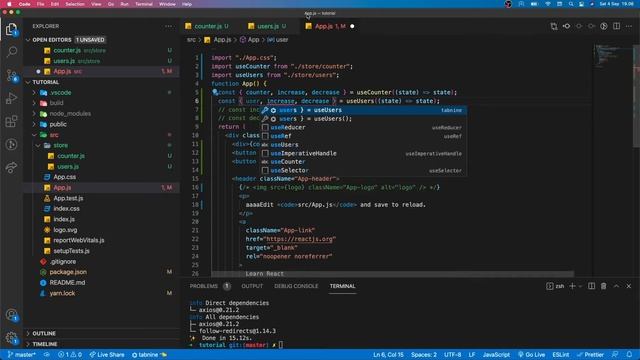Click Go Live in the status bar

[531, 355]
